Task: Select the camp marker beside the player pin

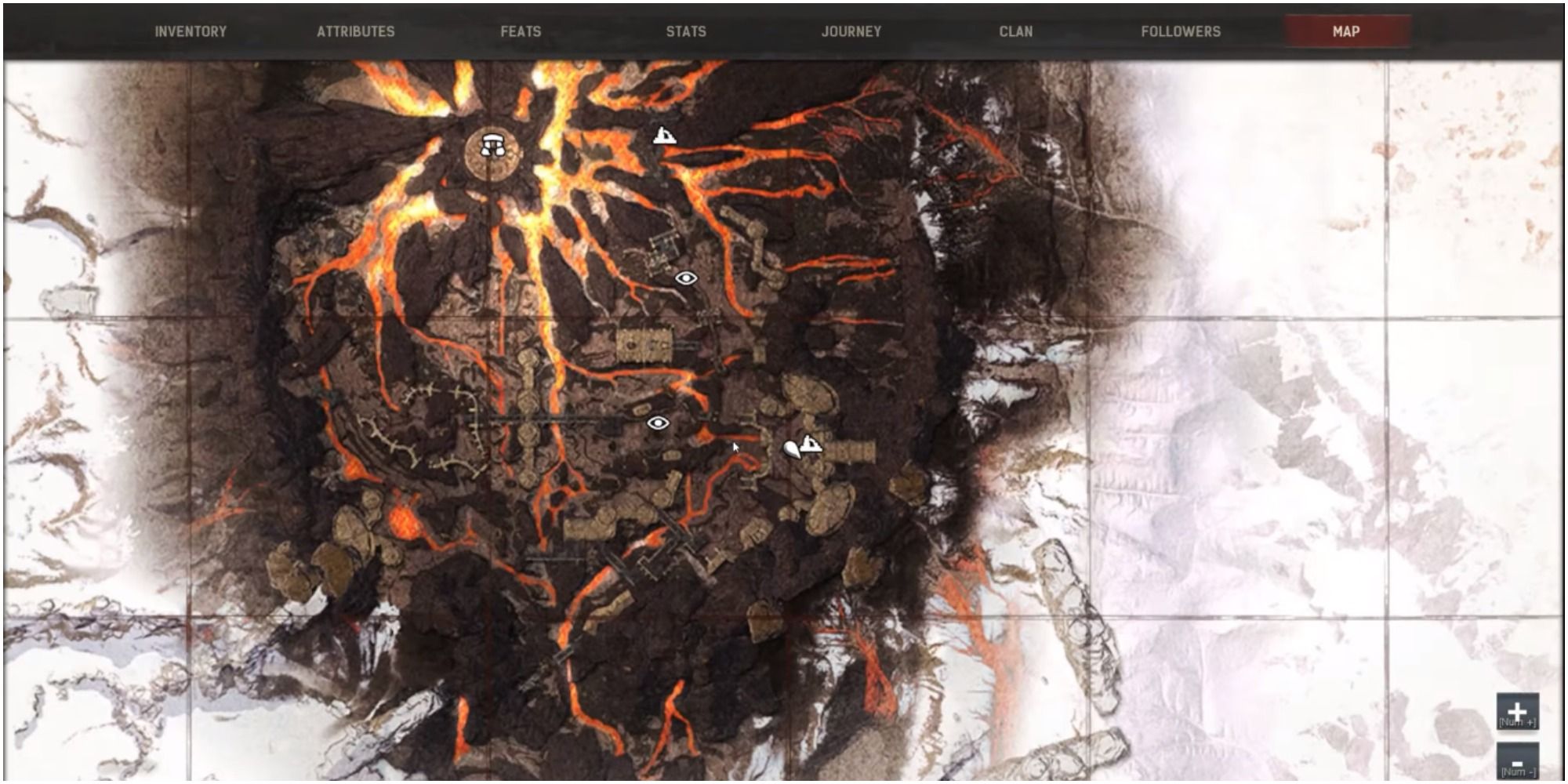Action: pos(811,444)
